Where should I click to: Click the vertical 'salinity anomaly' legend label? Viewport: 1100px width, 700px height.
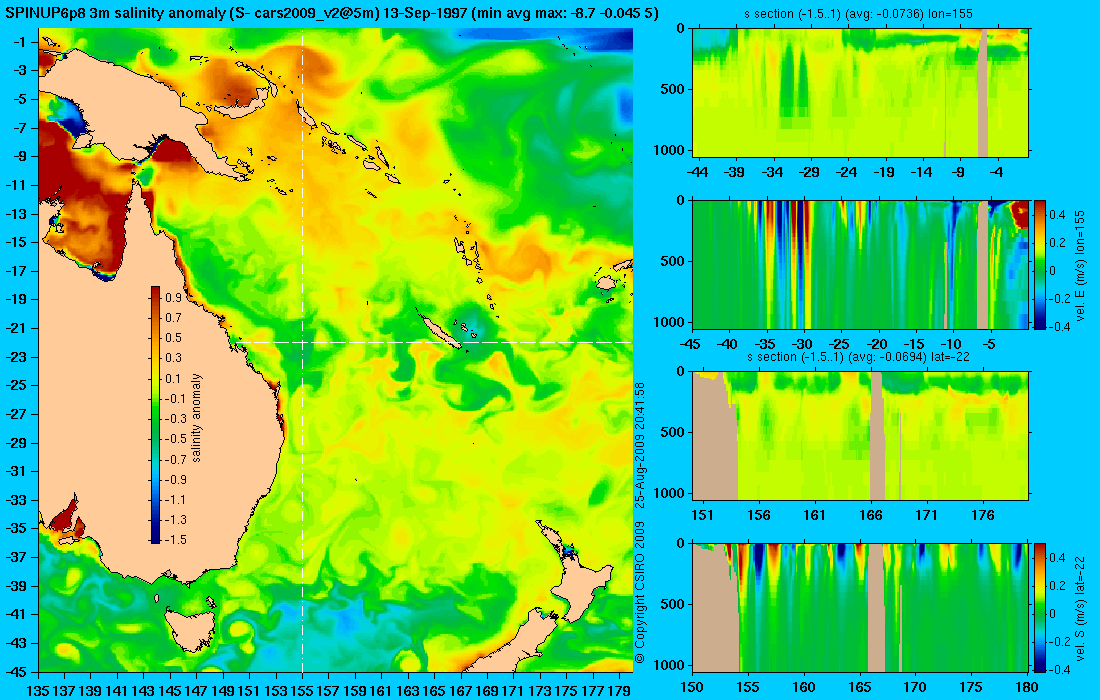pos(196,417)
